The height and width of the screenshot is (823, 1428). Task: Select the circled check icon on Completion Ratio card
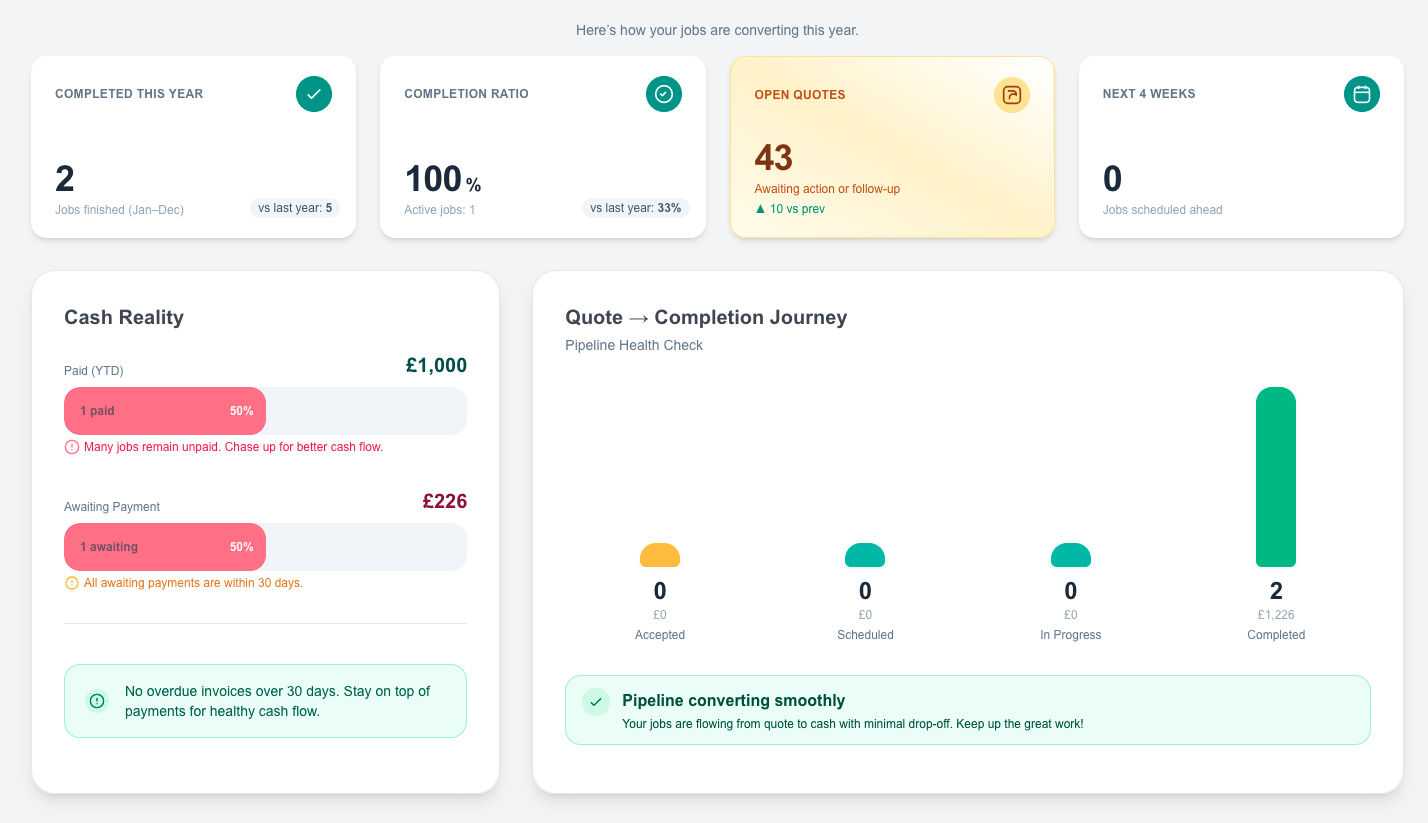(x=663, y=94)
